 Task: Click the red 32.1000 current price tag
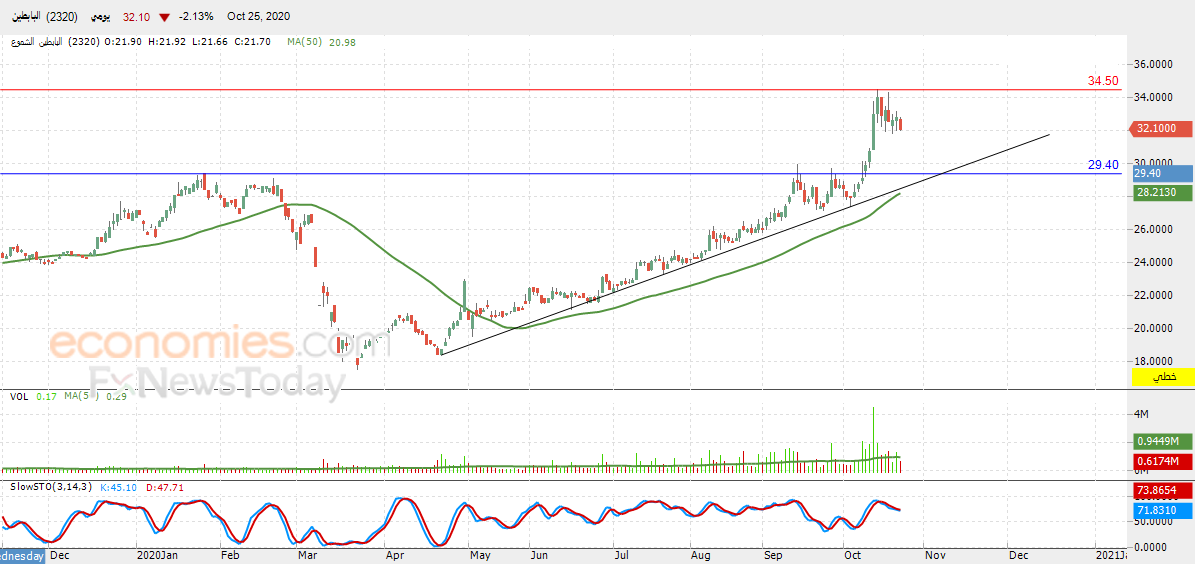tap(1162, 128)
